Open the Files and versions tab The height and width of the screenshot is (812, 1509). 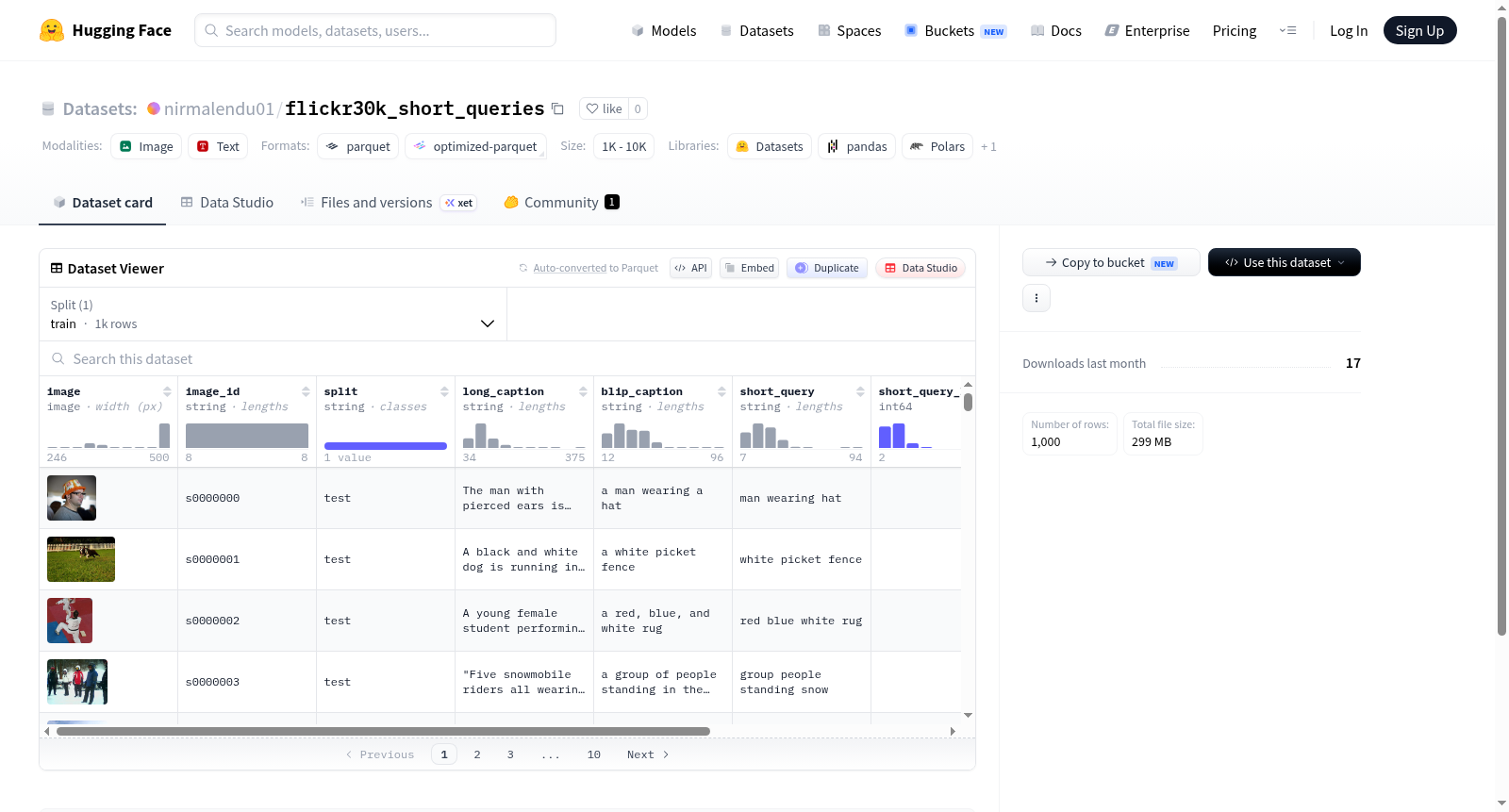(389, 202)
